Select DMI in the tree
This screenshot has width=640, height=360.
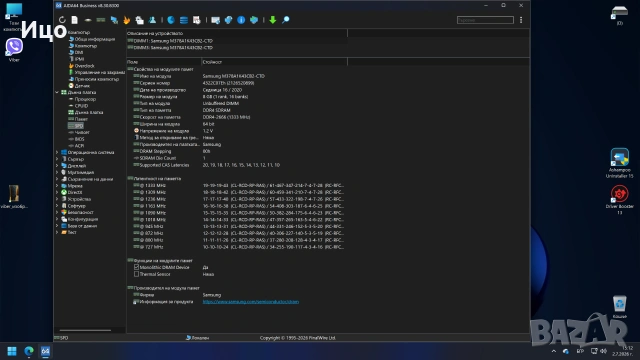pyautogui.click(x=76, y=52)
